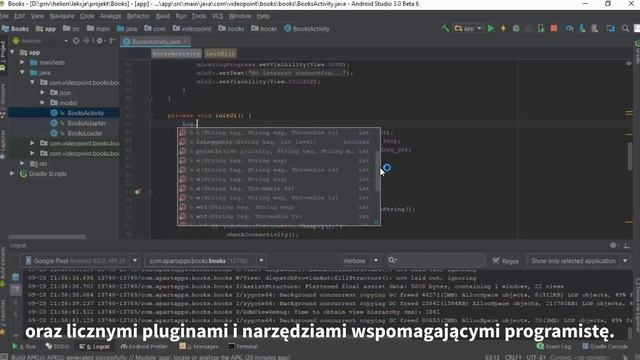This screenshot has height=360, width=640.
Task: Open the Google Pixel device dropdown
Action: pos(81,260)
